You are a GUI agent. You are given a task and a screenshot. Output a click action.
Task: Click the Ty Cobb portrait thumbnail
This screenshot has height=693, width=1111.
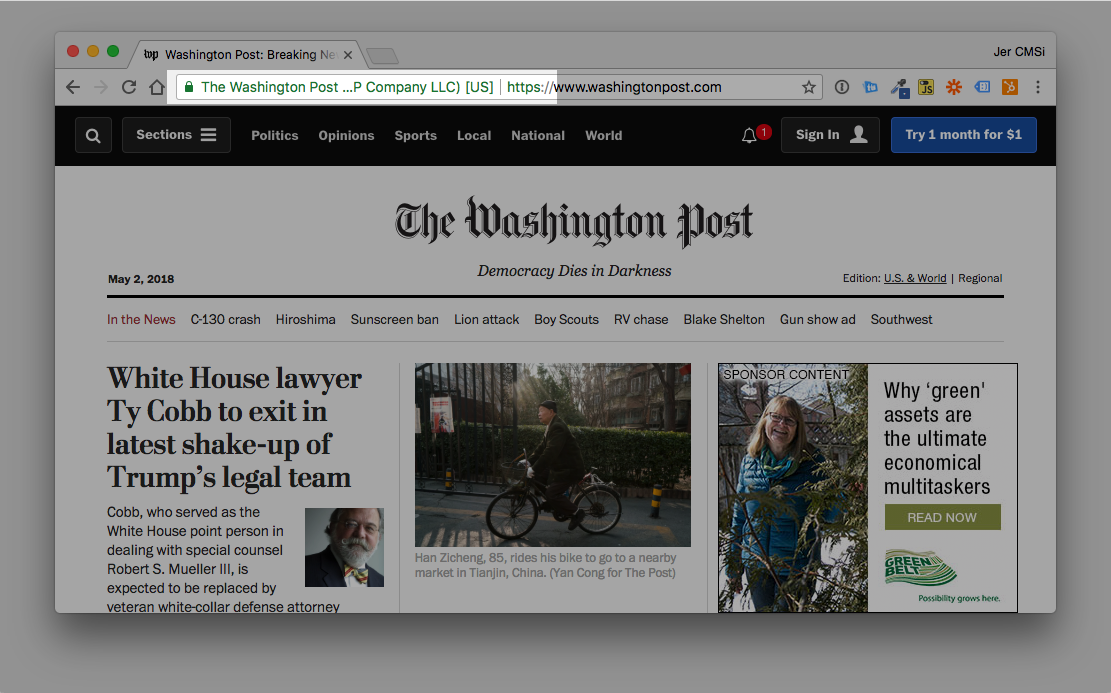pos(344,547)
